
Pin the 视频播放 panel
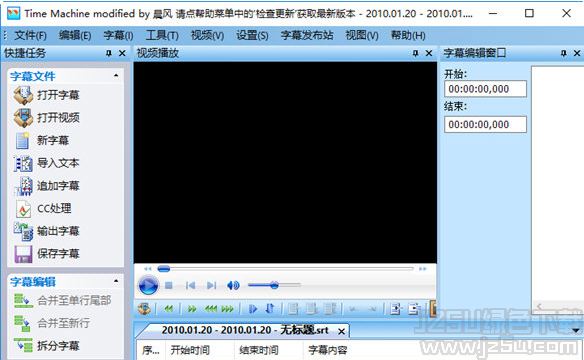(416, 53)
